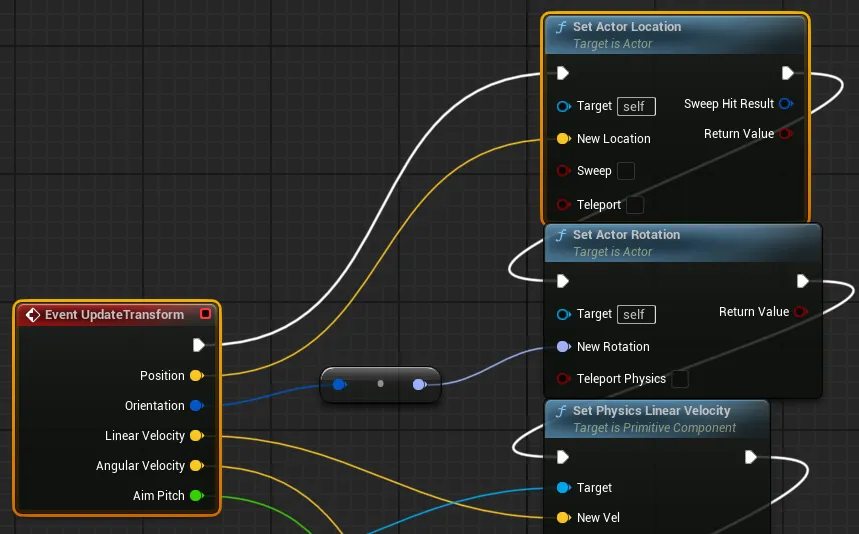Image resolution: width=859 pixels, height=534 pixels.
Task: Click the Sweep Hit Result output pin
Action: point(785,104)
